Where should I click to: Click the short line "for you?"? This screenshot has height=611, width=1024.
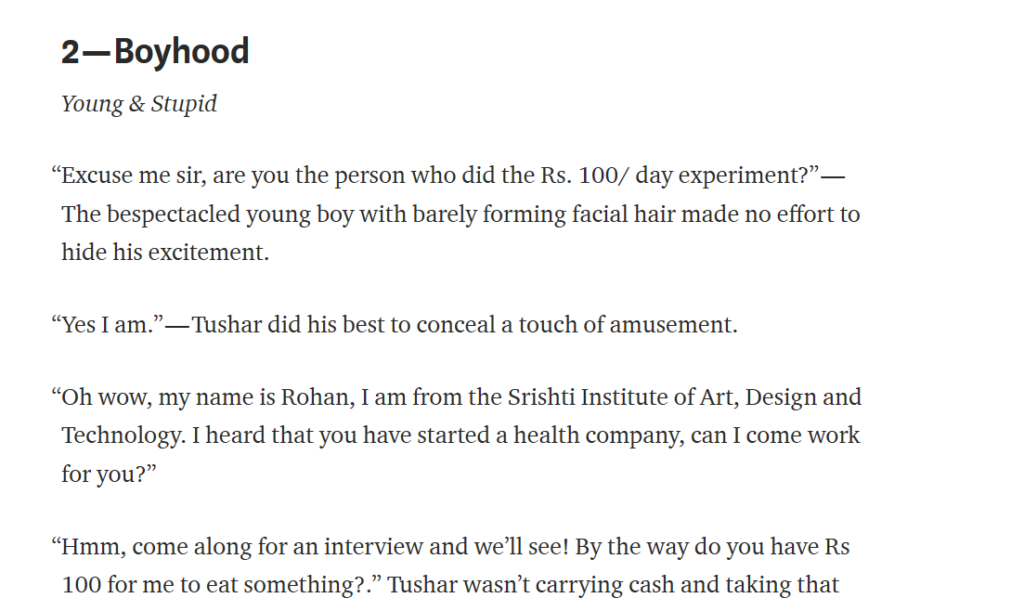point(105,473)
